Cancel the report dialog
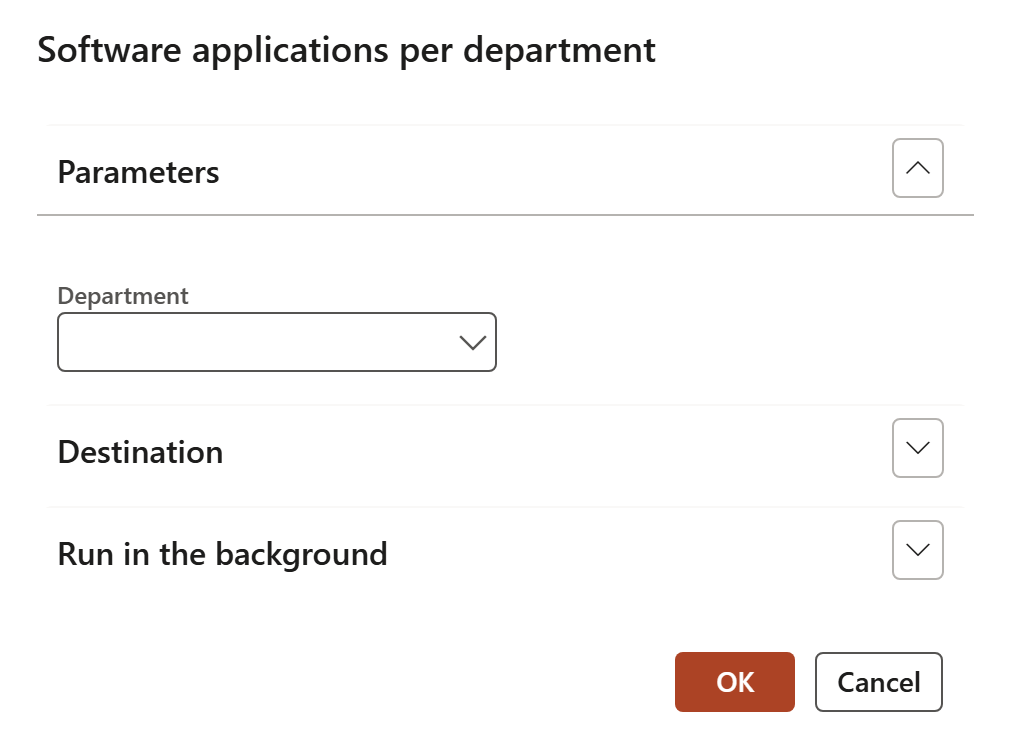Screen dimensions: 1010x742 tap(878, 682)
